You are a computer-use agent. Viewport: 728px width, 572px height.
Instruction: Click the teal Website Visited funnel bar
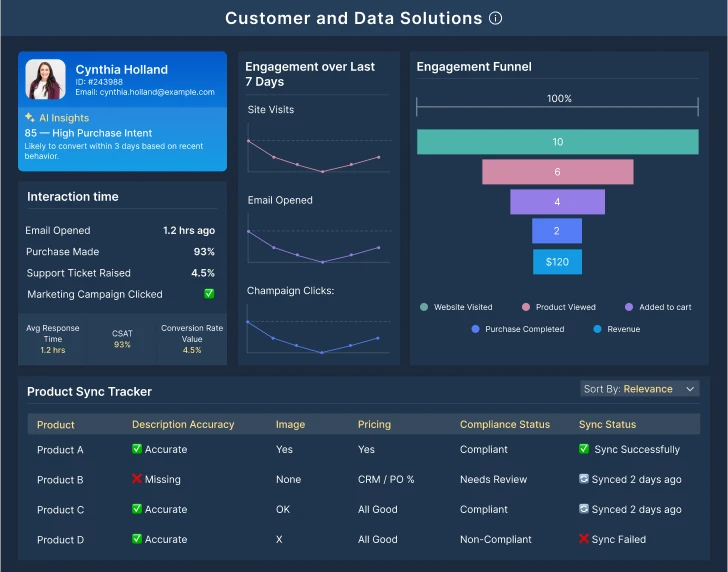coord(557,142)
